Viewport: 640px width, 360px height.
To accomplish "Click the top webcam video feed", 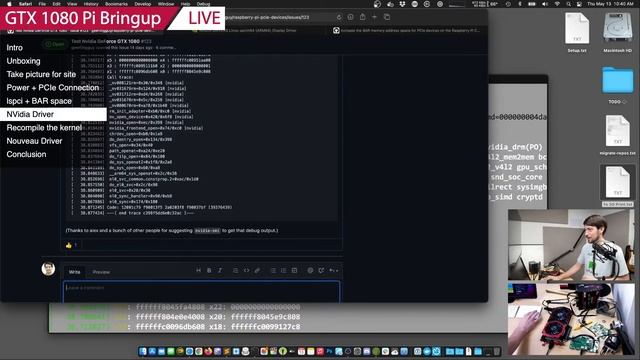I will (x=571, y=245).
